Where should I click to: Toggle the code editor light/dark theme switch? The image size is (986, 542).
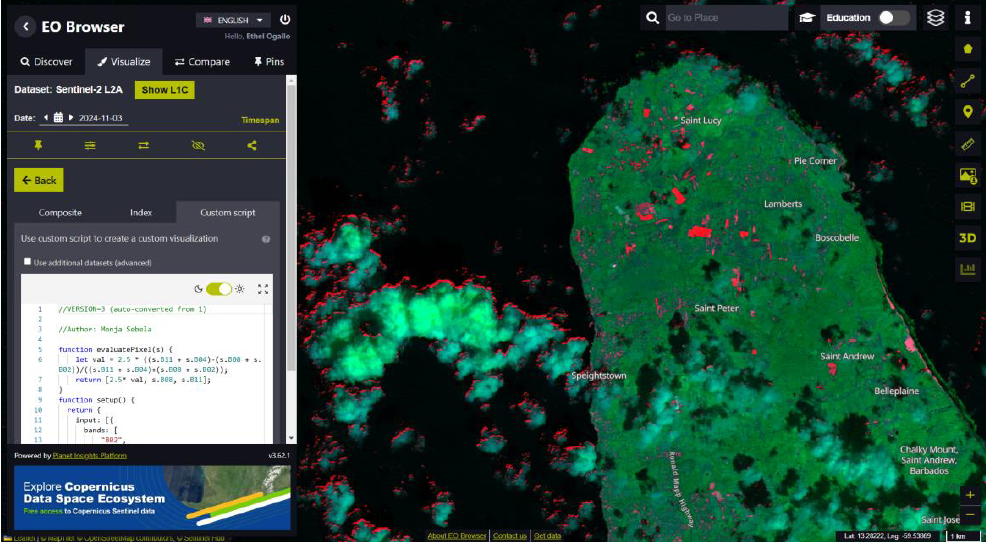(218, 289)
